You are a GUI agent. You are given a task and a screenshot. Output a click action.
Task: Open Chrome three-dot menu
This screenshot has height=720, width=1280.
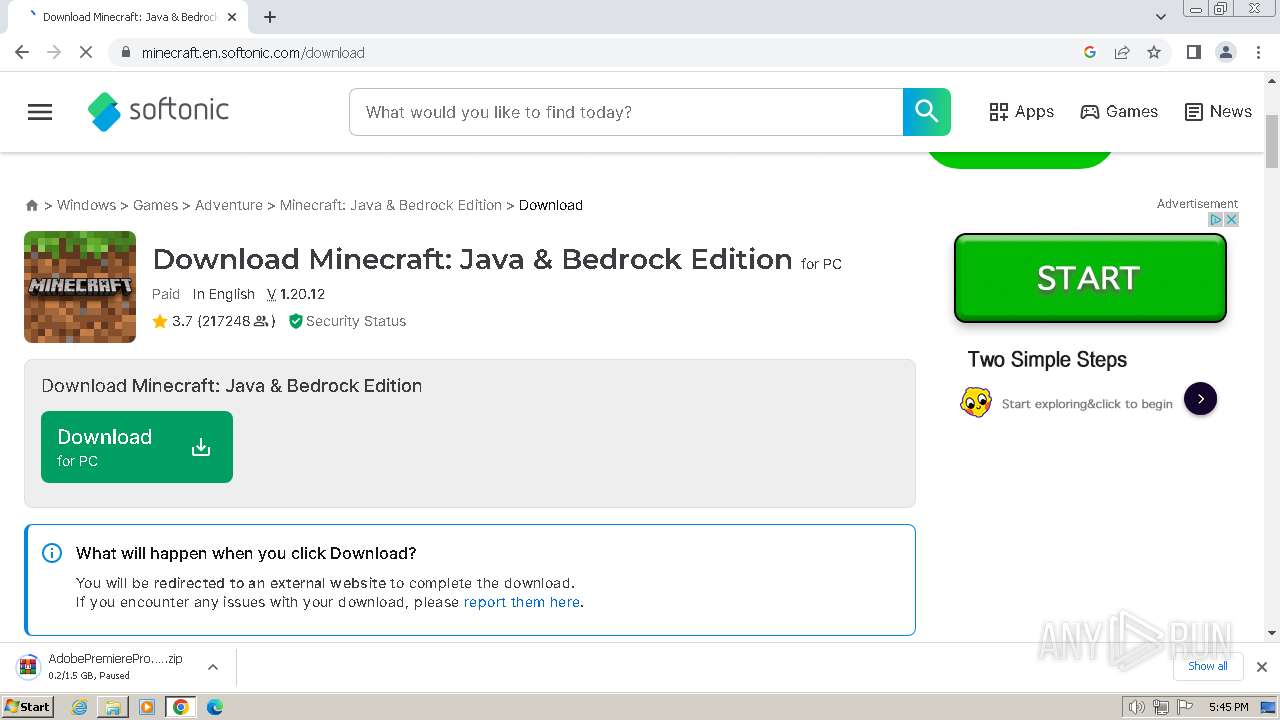click(x=1259, y=52)
